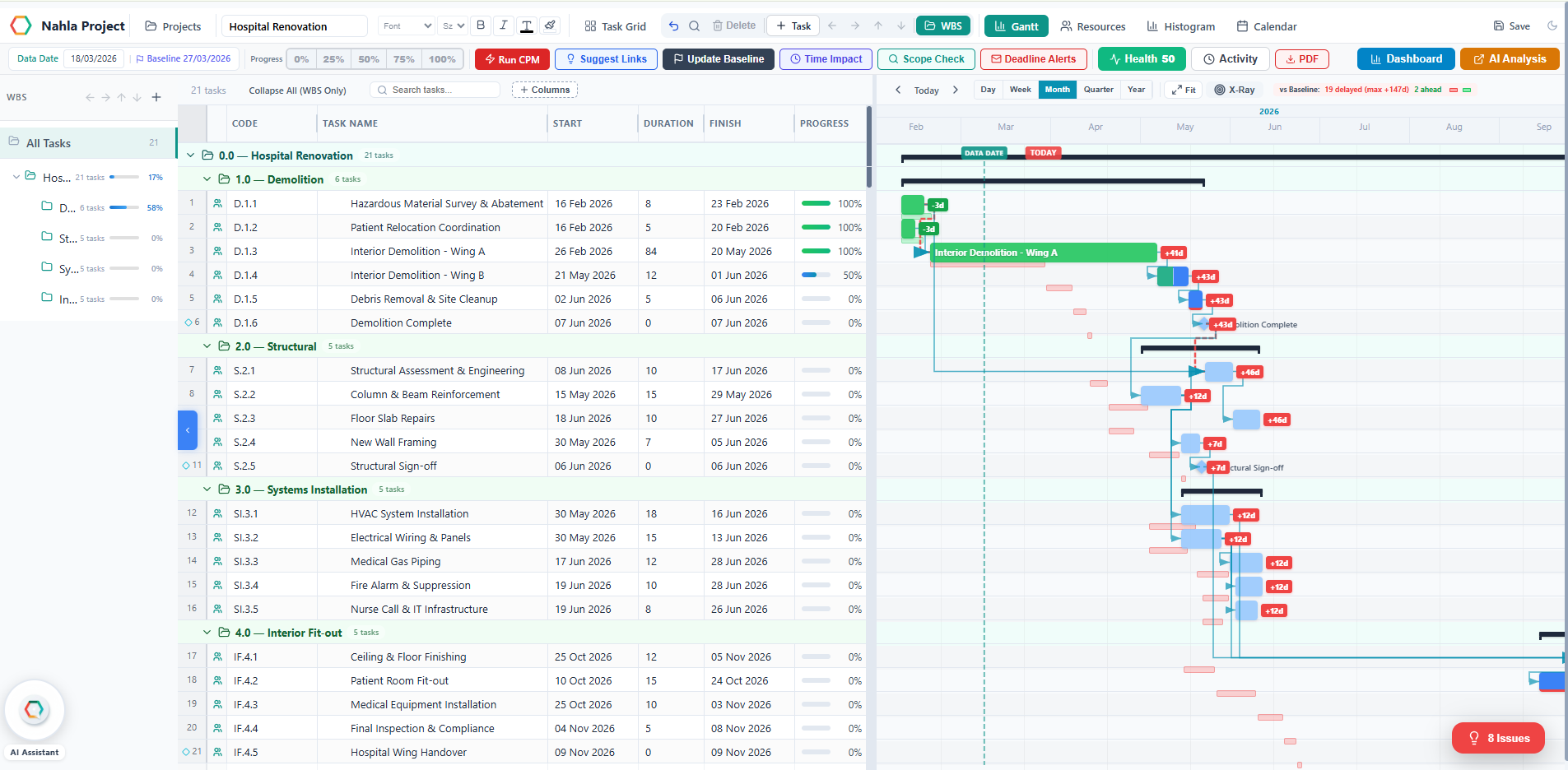Click WBS panel up arrow icon

click(x=121, y=97)
